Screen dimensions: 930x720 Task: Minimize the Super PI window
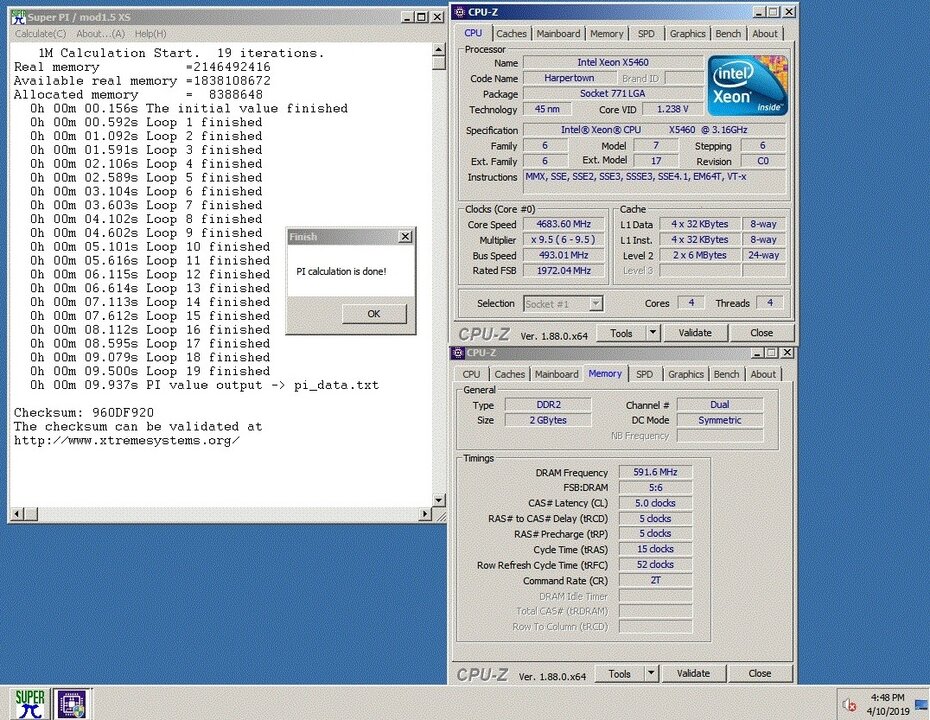tap(407, 17)
